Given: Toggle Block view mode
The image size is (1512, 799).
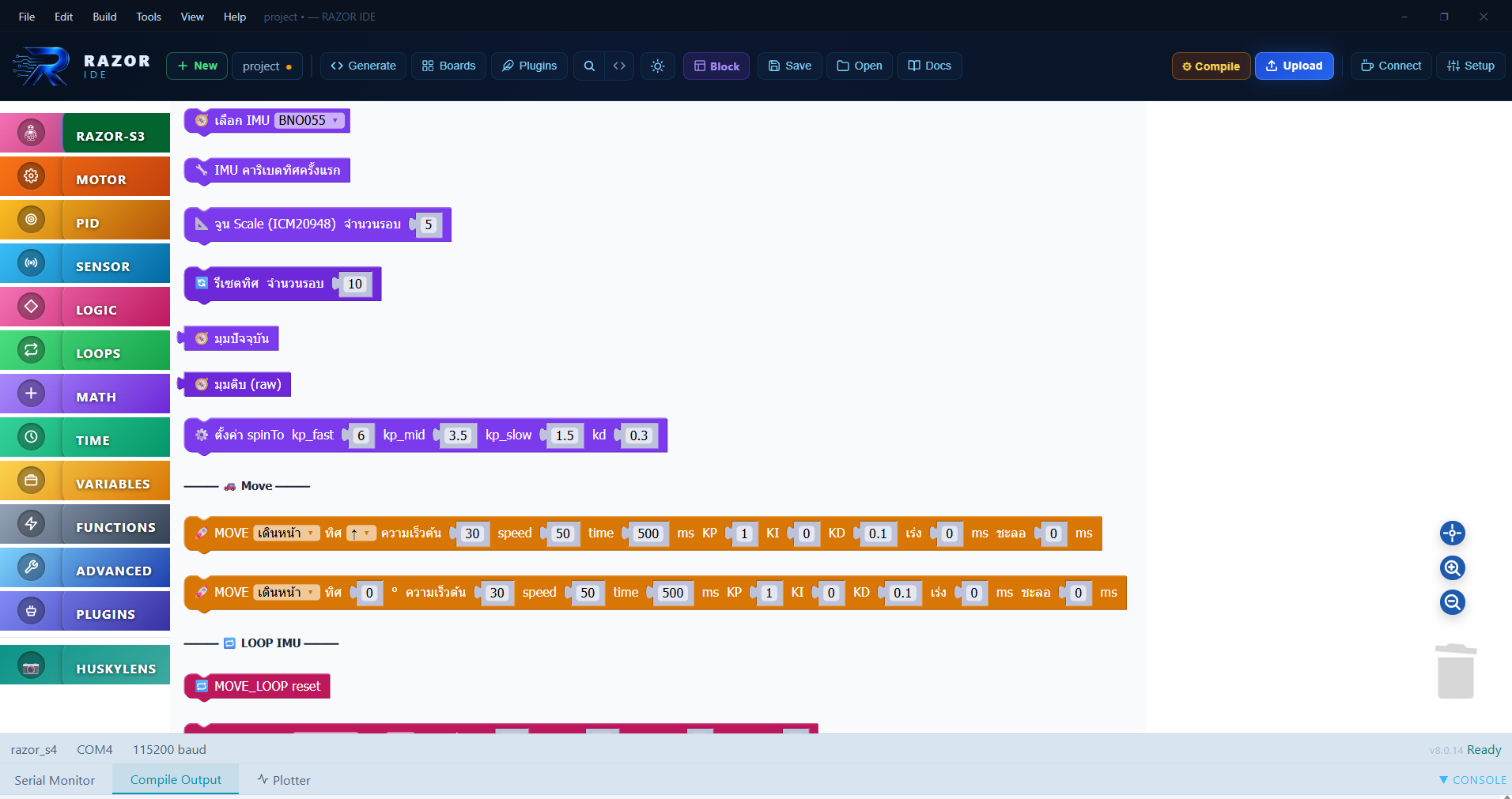Looking at the screenshot, I should (x=716, y=66).
